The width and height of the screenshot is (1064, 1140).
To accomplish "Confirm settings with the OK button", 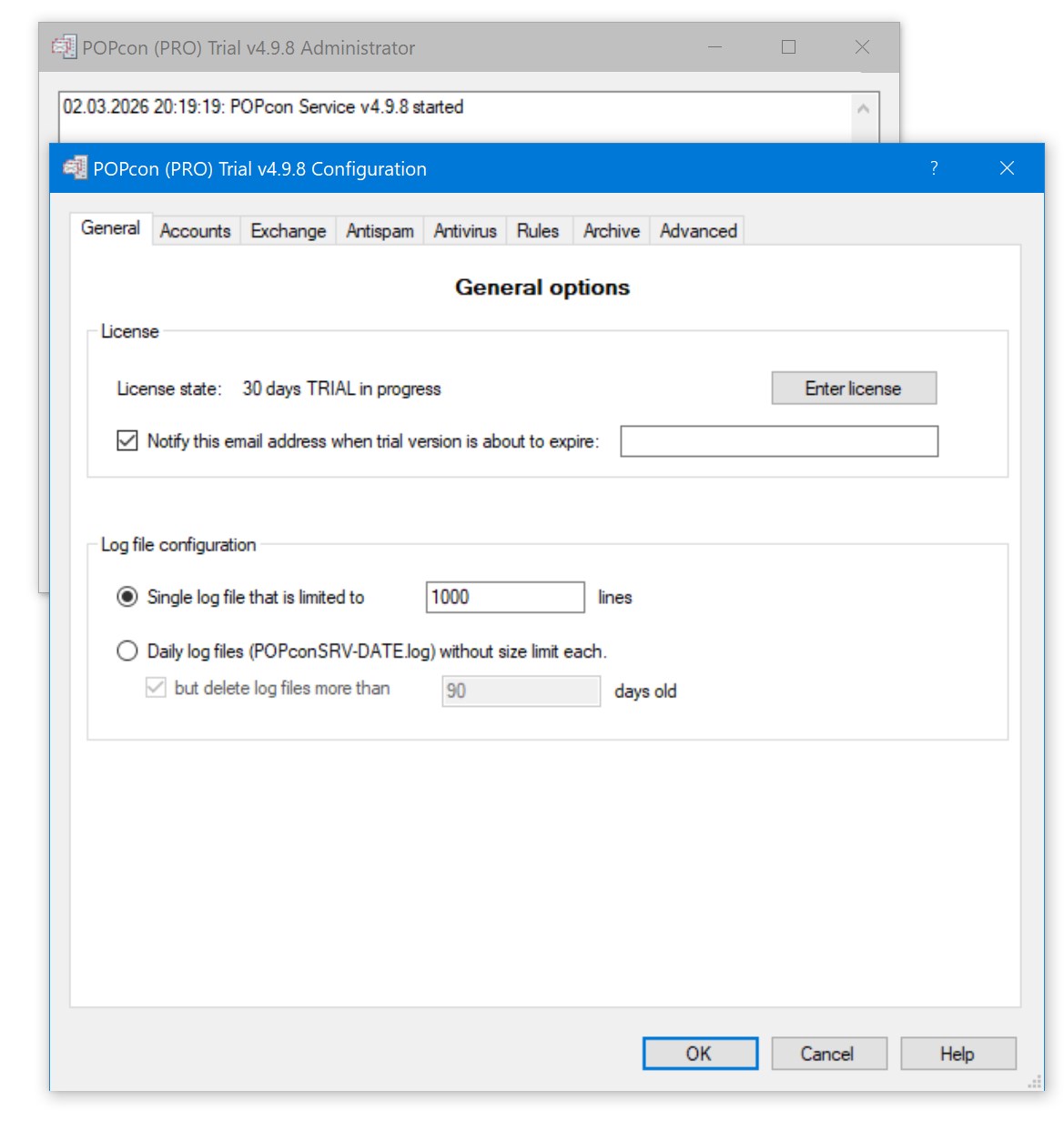I will point(700,1054).
